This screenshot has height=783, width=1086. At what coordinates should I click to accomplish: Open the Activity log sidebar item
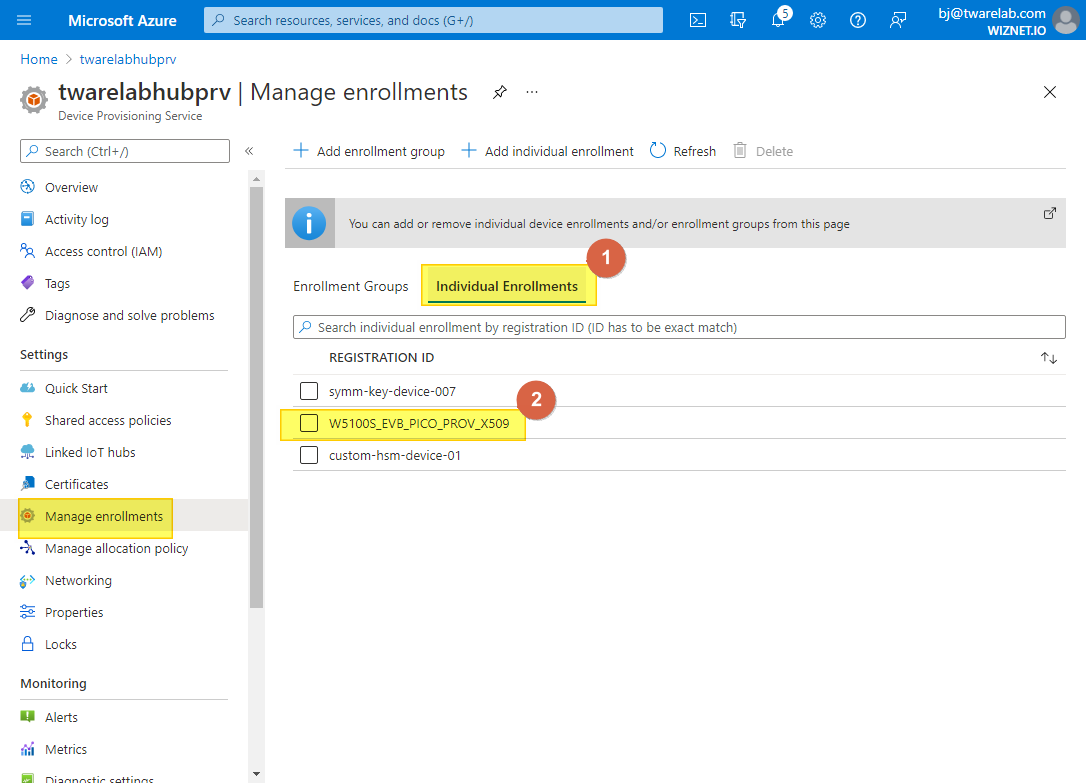(x=77, y=219)
